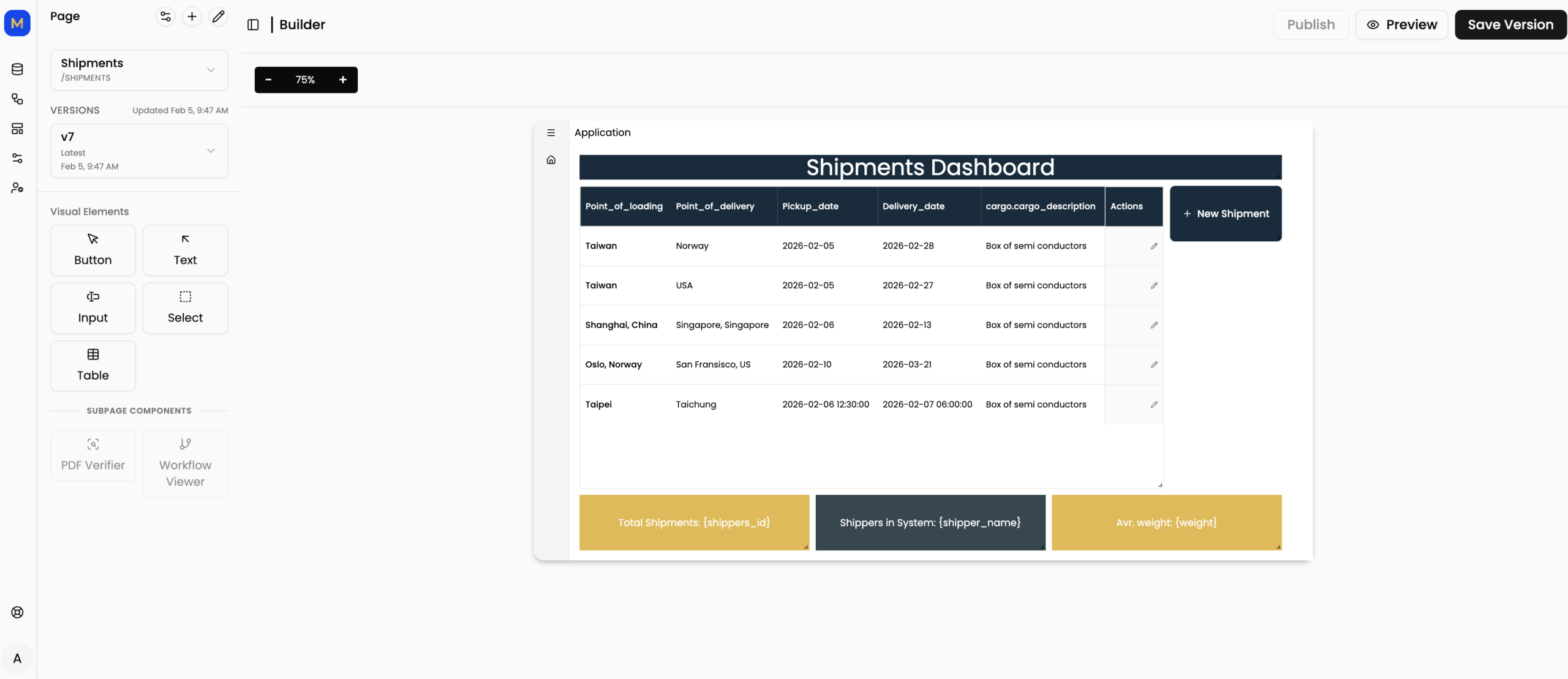Click the table resize handle corner
1568x679 pixels.
click(1159, 485)
